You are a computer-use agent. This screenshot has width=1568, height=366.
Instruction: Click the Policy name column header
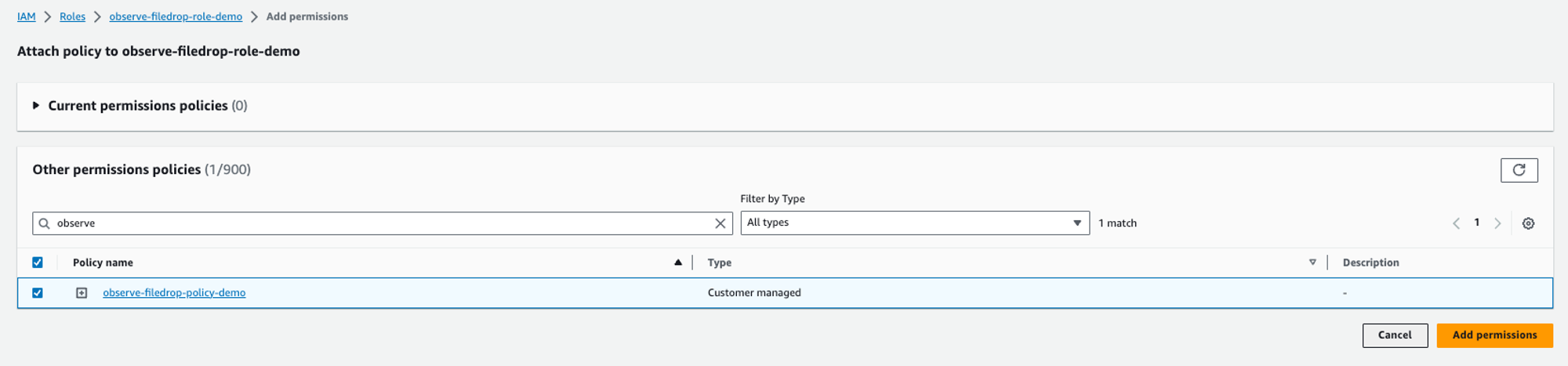(103, 263)
